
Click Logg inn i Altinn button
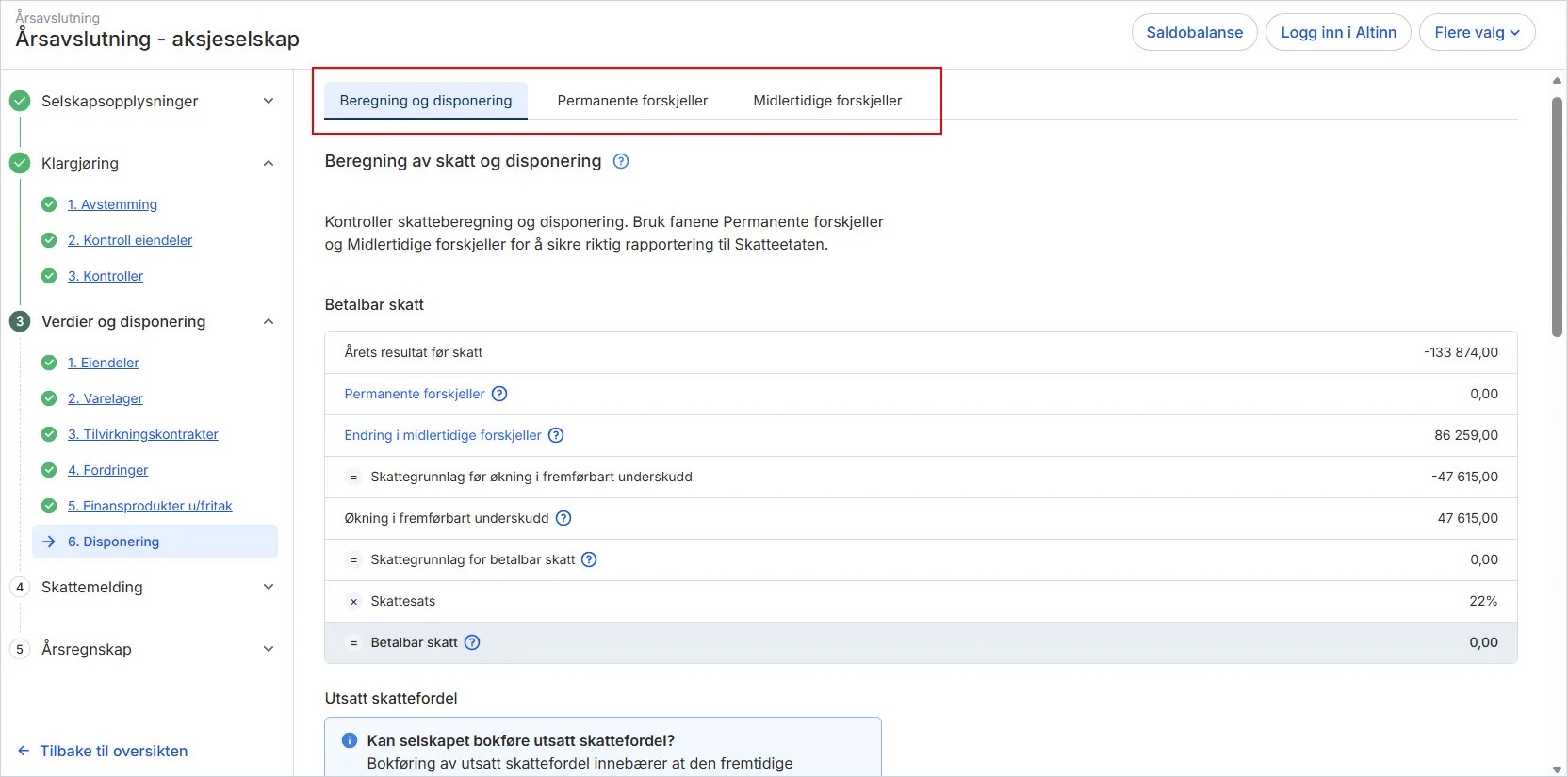1338,32
